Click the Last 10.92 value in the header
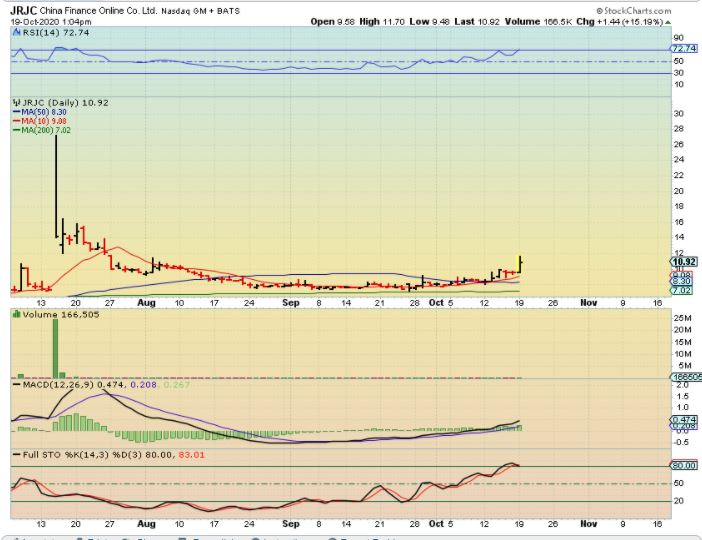This screenshot has width=702, height=540. point(476,21)
